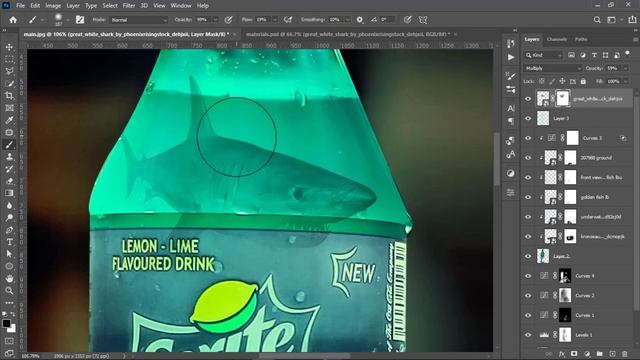The image size is (640, 360).
Task: Open the Window menu
Action: [x=181, y=5]
